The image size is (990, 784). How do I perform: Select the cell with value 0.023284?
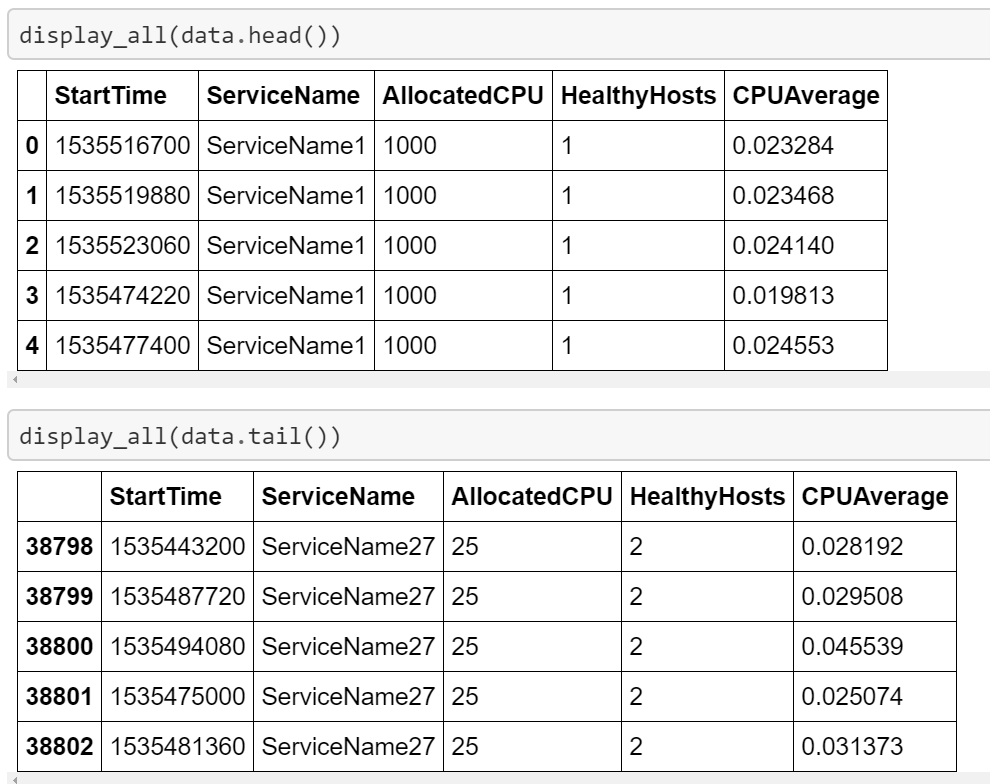tap(783, 146)
